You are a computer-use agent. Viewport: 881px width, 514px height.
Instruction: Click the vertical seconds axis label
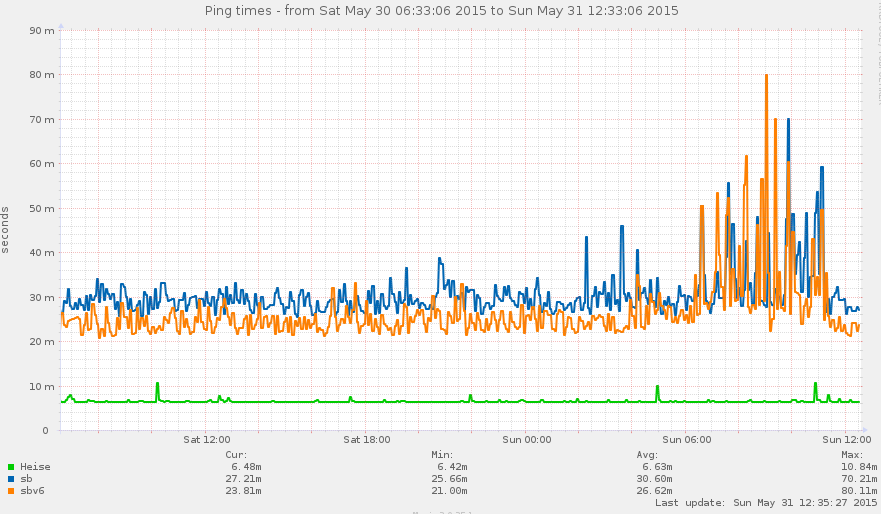point(6,230)
